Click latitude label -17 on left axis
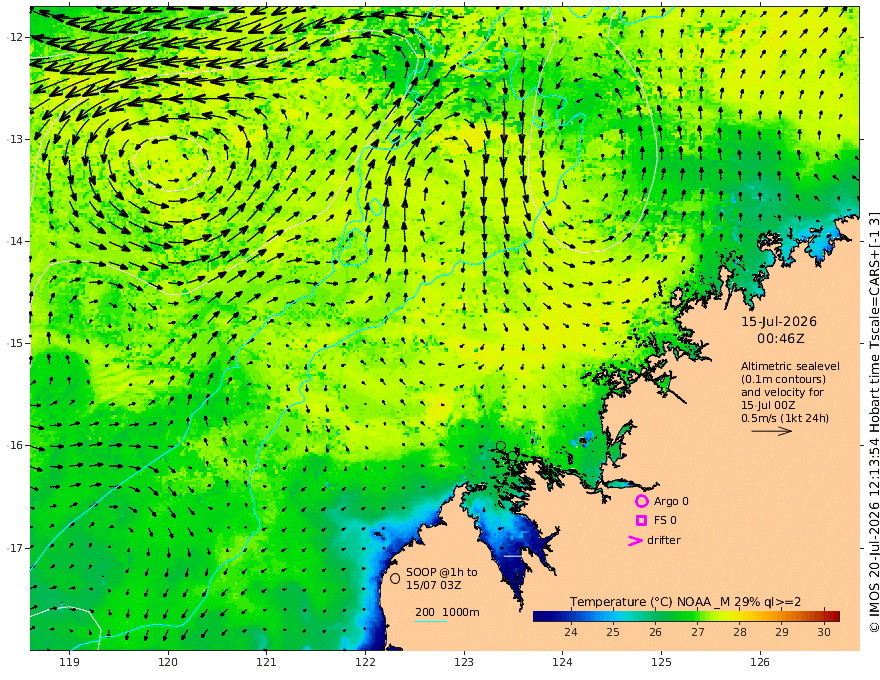This screenshot has width=880, height=680. coord(15,548)
